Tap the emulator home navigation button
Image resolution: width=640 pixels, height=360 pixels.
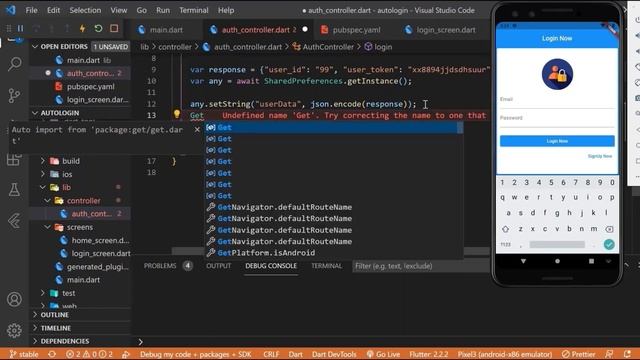click(557, 261)
